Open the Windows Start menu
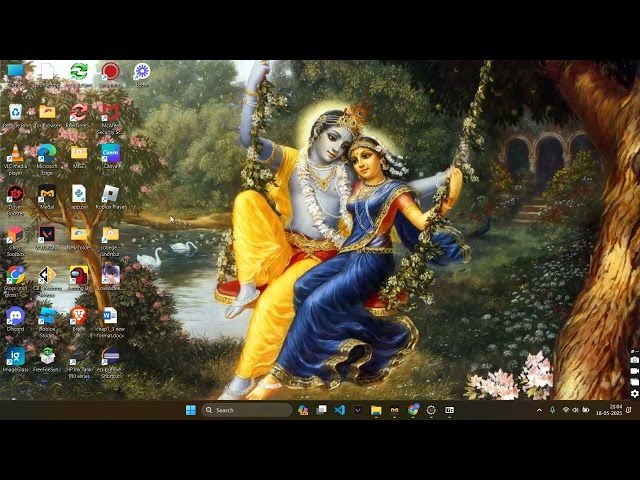The width and height of the screenshot is (640, 480). click(x=191, y=410)
